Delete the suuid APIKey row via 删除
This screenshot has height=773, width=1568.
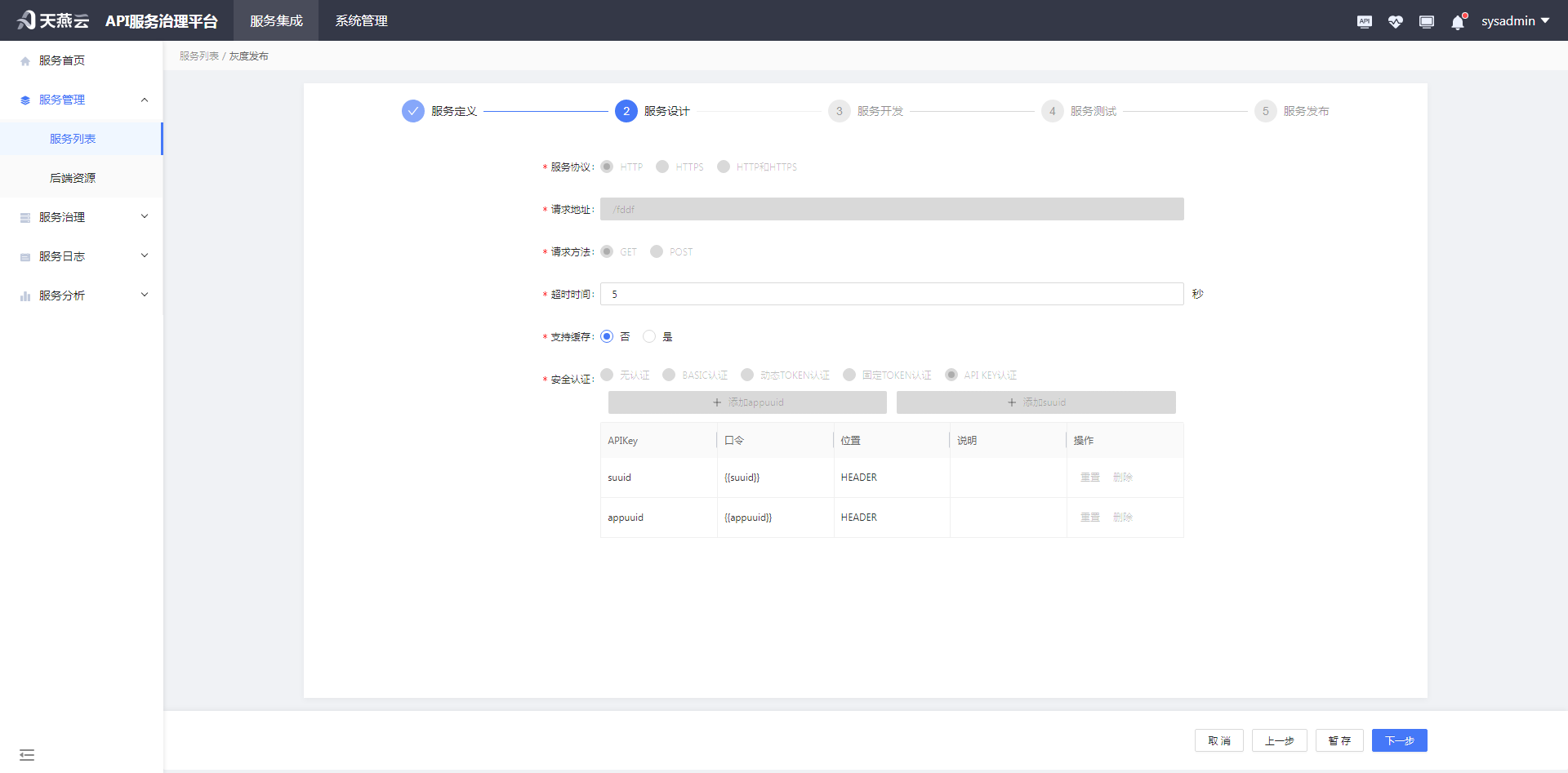[x=1123, y=477]
